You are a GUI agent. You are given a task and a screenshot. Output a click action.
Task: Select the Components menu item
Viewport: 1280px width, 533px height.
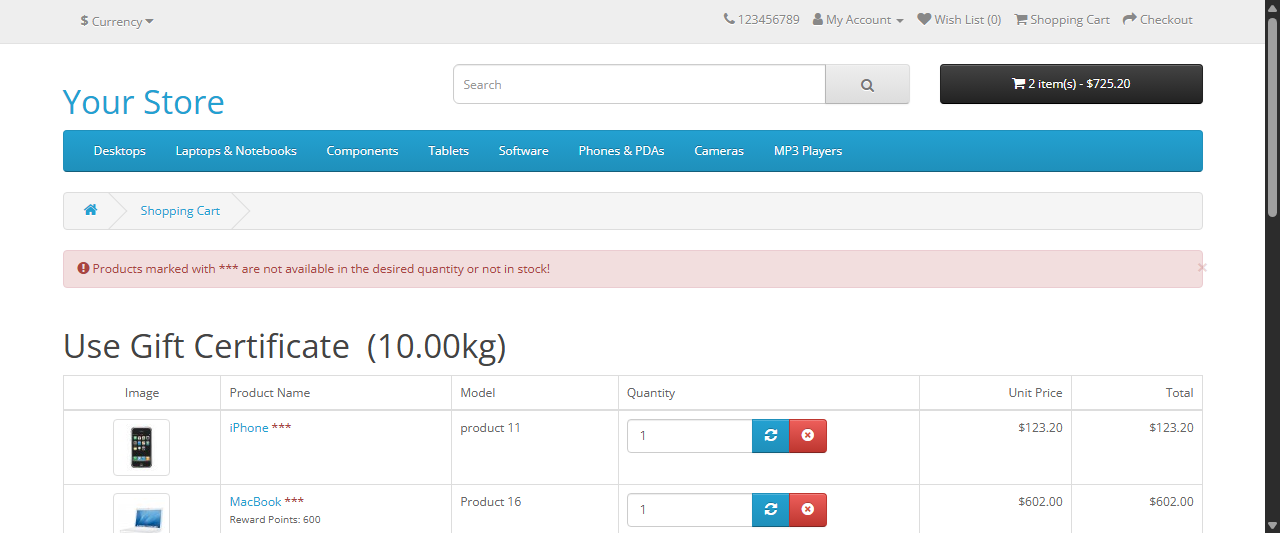pyautogui.click(x=362, y=151)
